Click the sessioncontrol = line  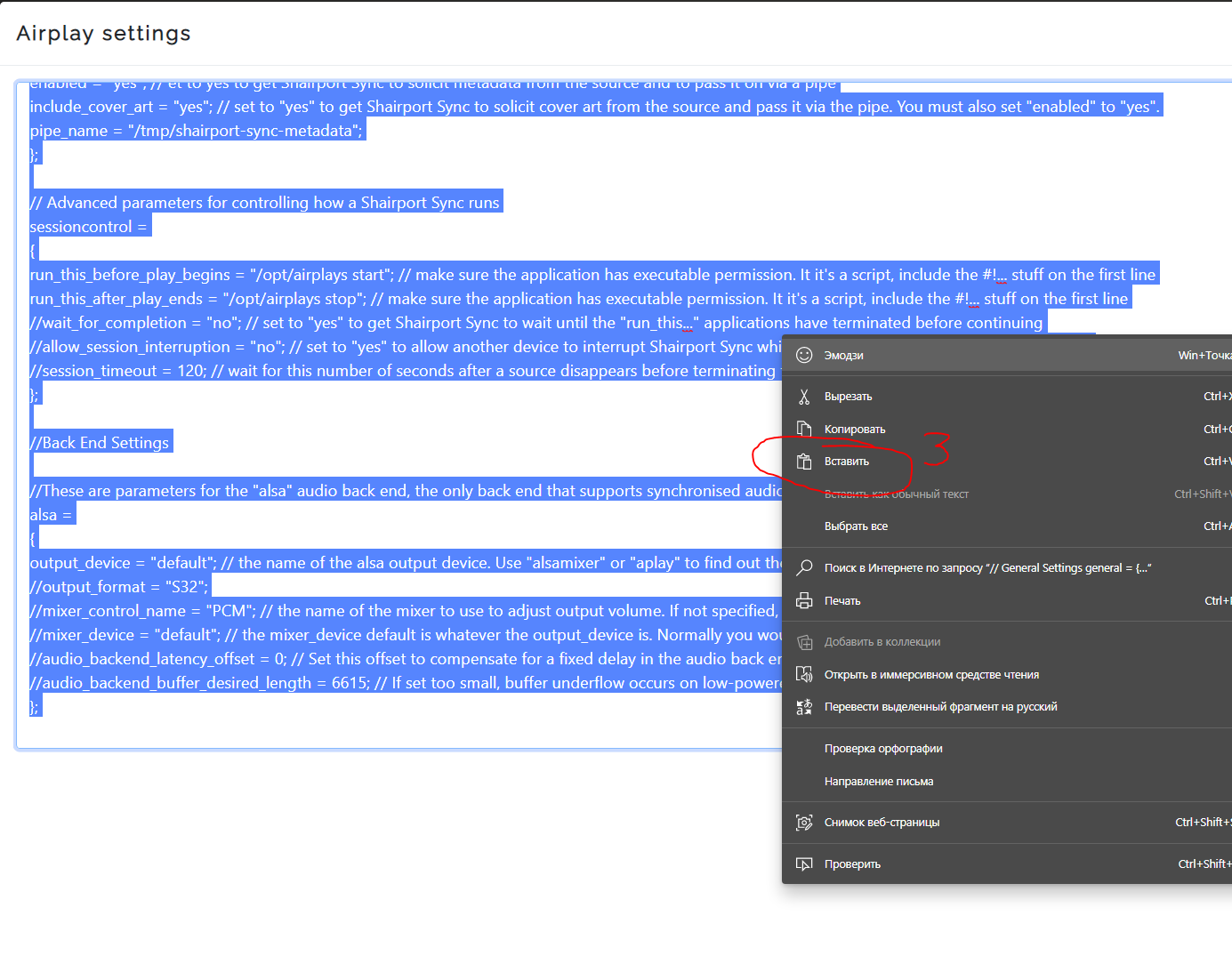pos(89,227)
